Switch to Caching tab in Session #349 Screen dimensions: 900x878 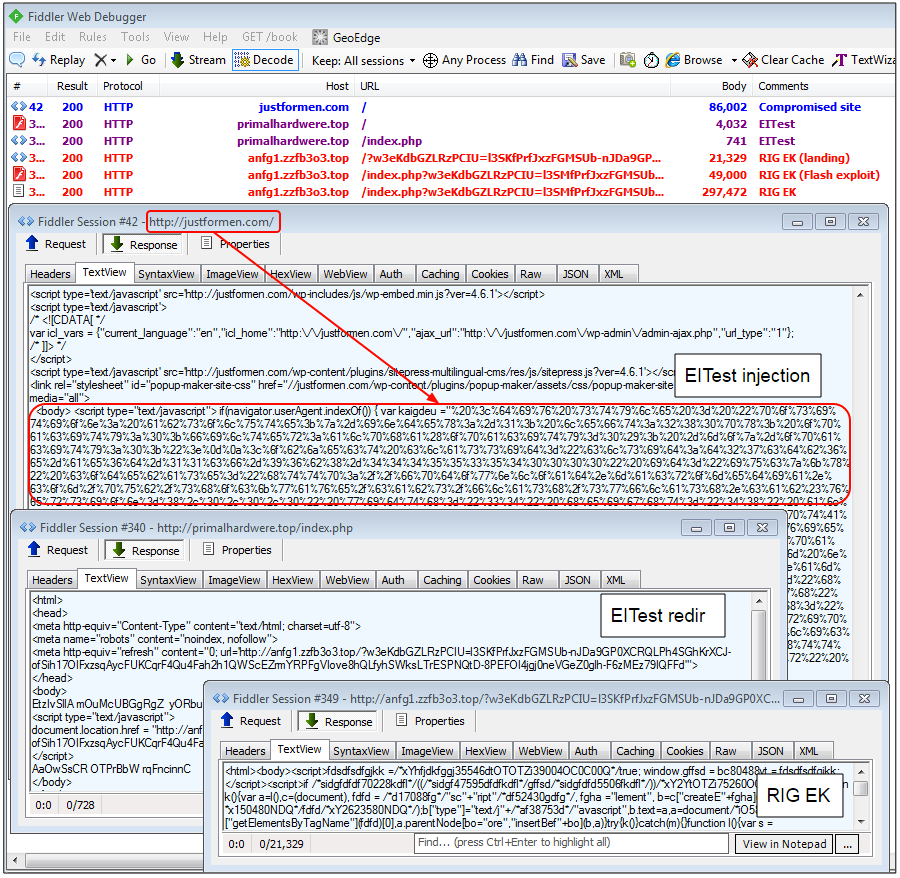click(635, 751)
